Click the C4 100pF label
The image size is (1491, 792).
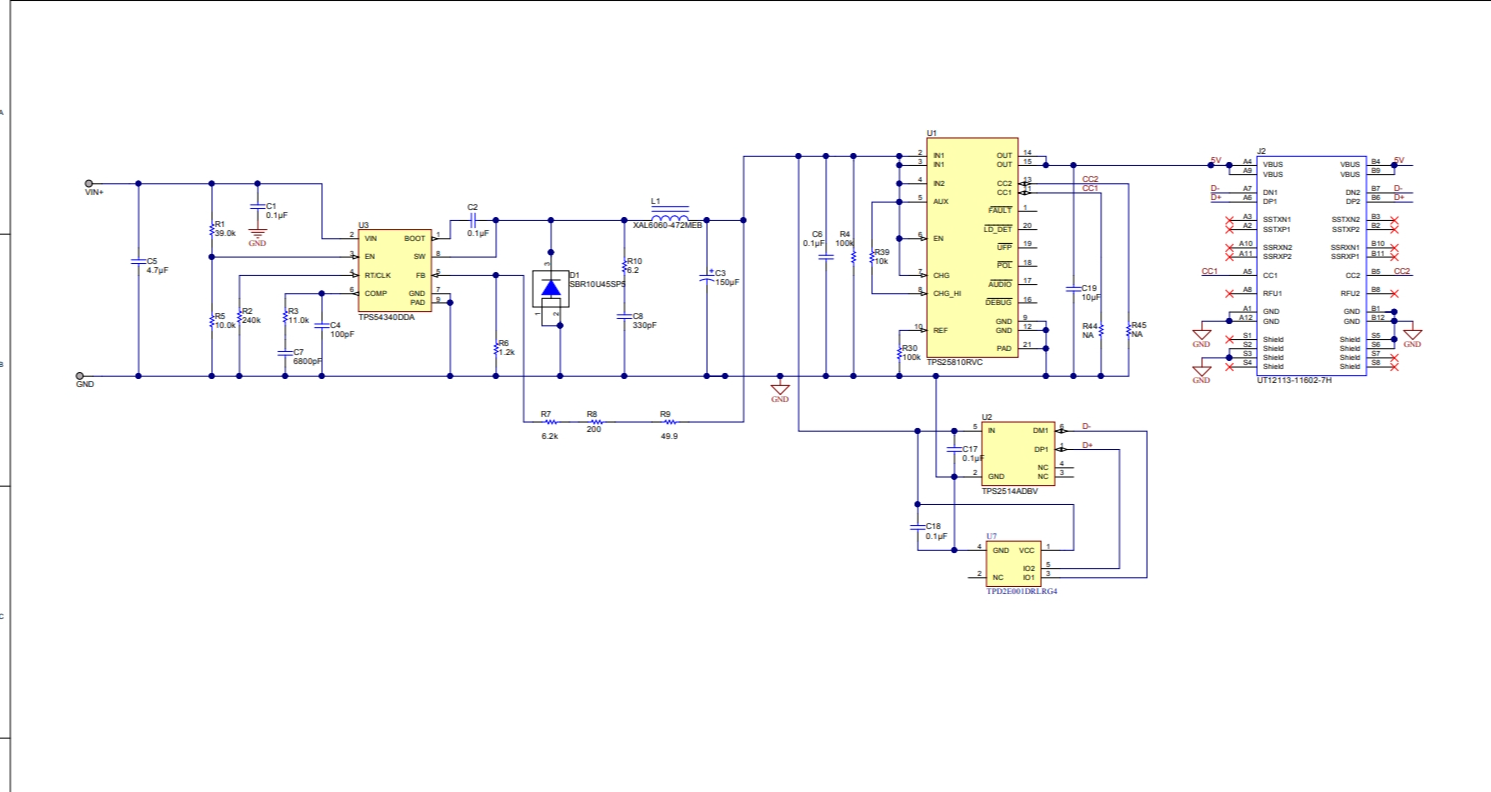[342, 329]
